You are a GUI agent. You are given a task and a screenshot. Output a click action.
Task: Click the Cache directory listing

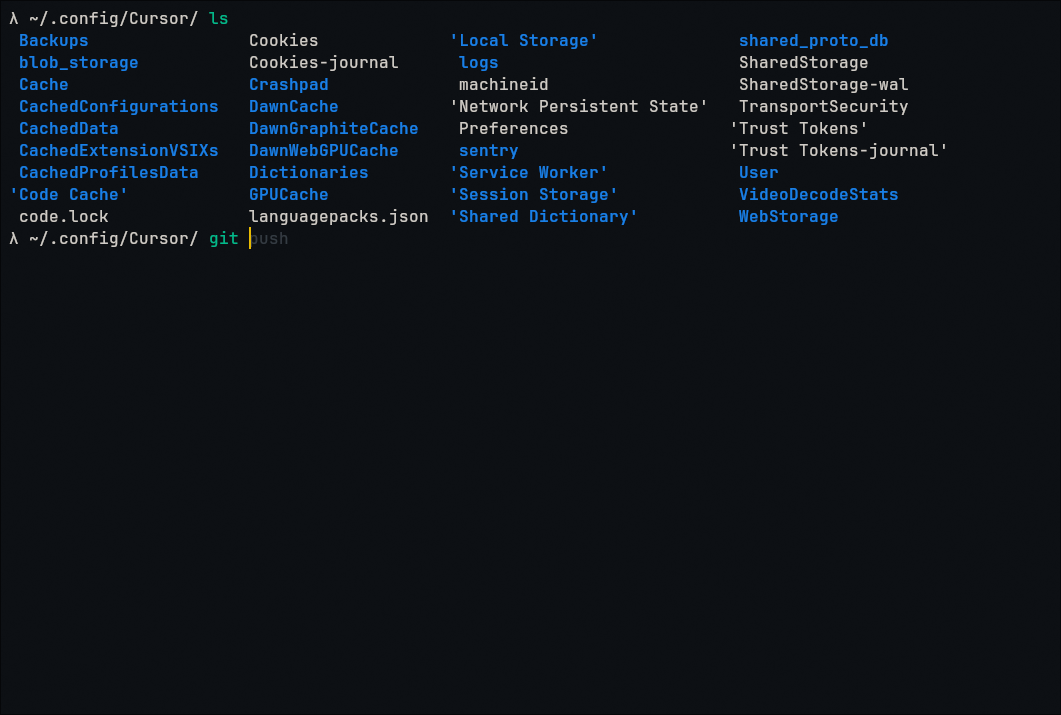coord(43,85)
